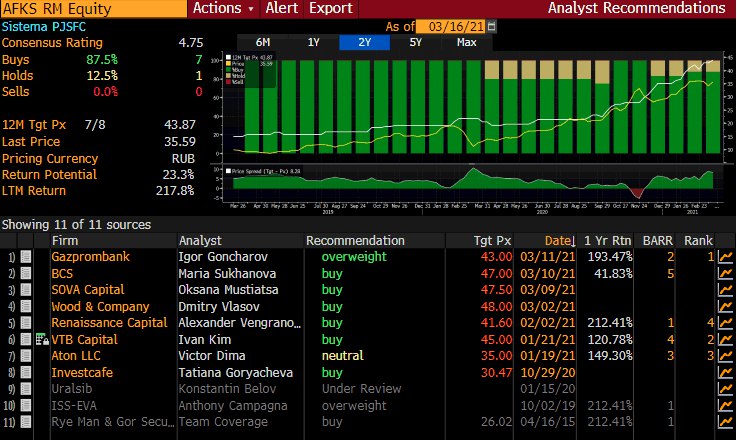737x440 pixels.
Task: Click the Sistema PJSFC company name
Action: click(44, 27)
